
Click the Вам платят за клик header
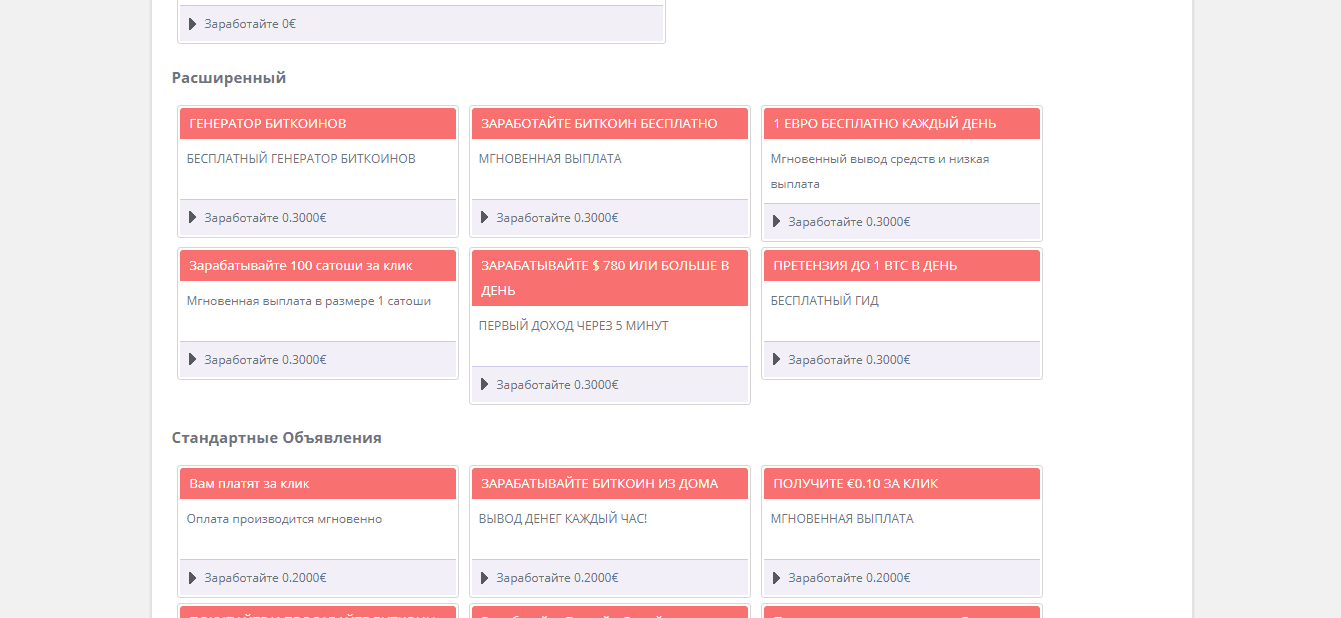click(x=250, y=484)
